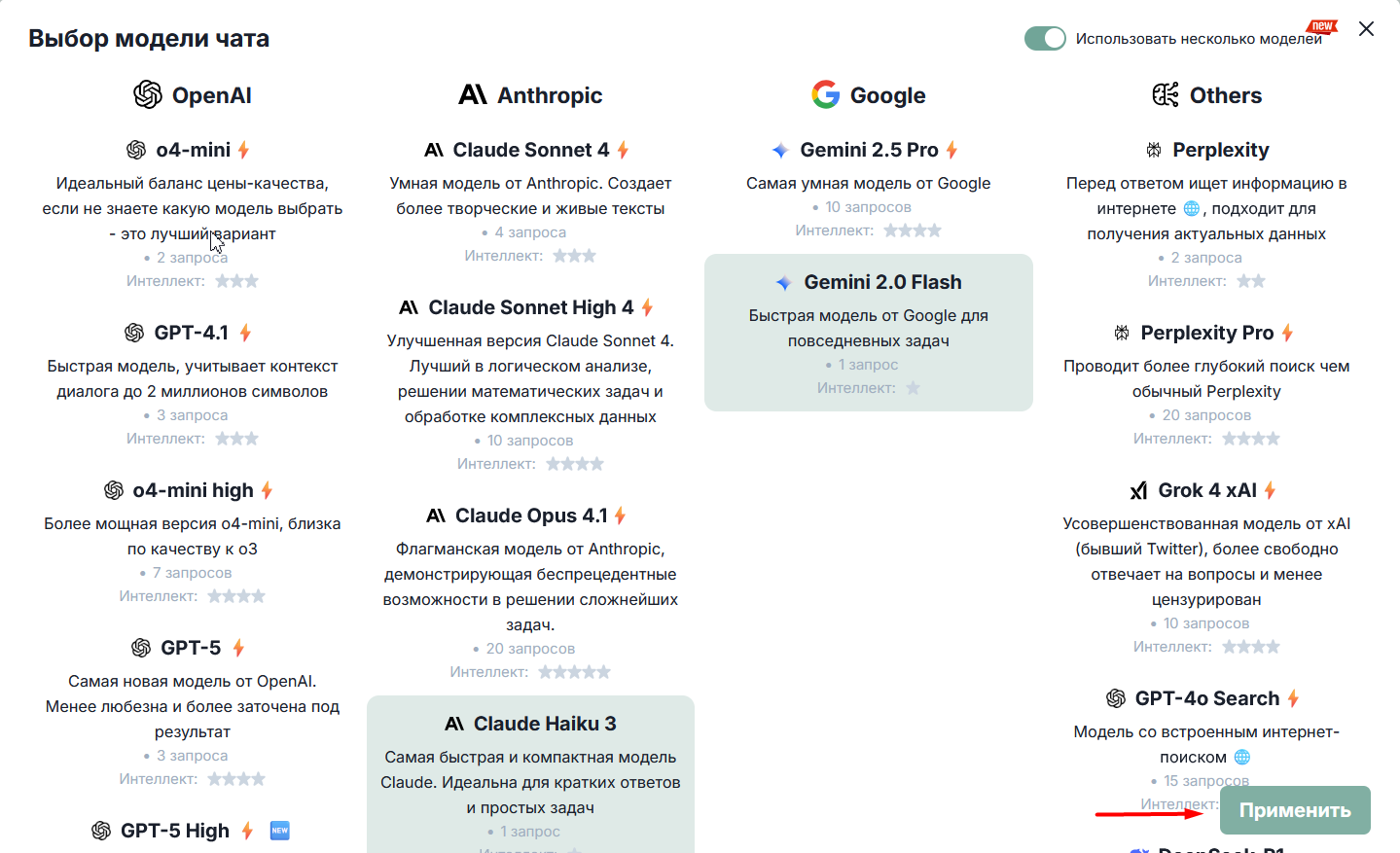Image resolution: width=1400 pixels, height=853 pixels.
Task: Select the Perplexity Pro model title
Action: click(x=1206, y=333)
